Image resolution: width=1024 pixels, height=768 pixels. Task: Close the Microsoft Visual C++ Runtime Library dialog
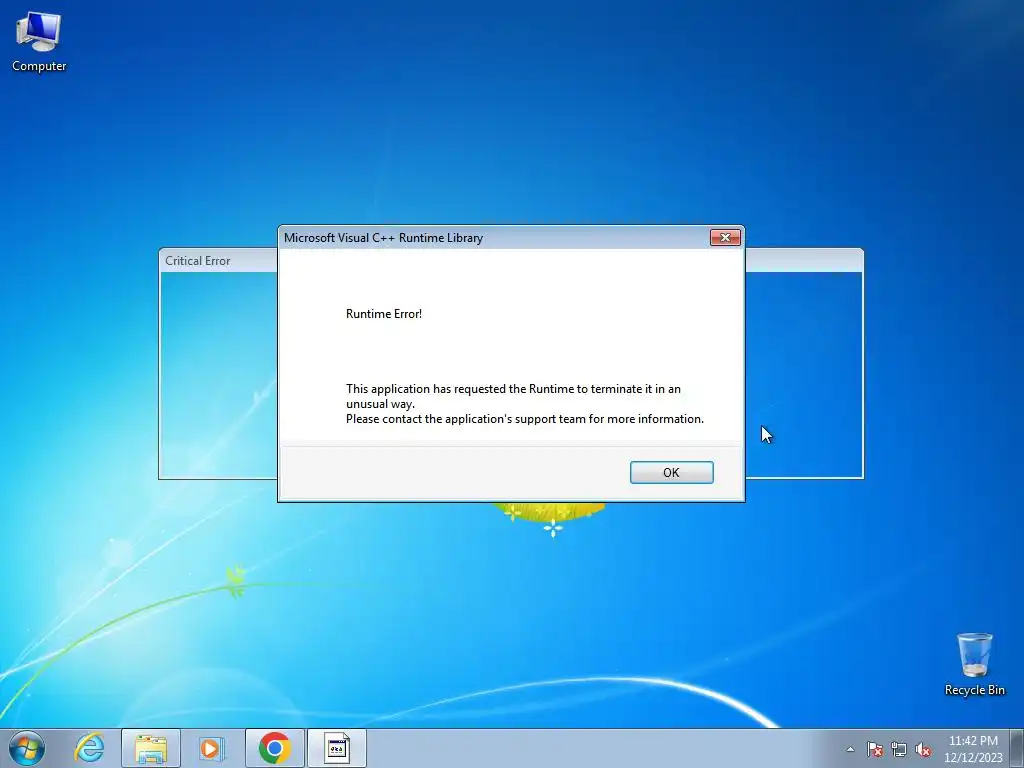pyautogui.click(x=725, y=237)
